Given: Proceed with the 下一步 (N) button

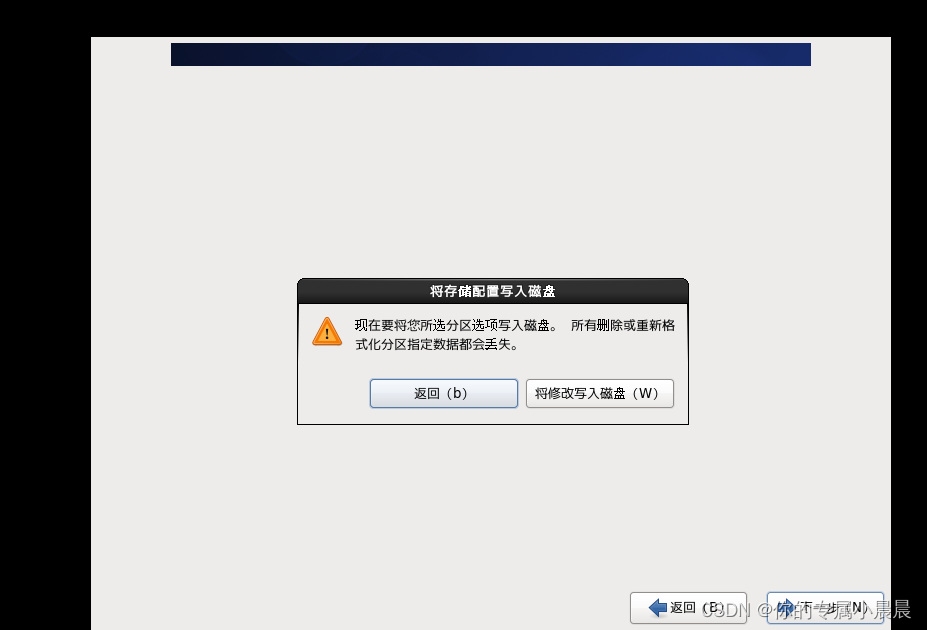Looking at the screenshot, I should (825, 608).
